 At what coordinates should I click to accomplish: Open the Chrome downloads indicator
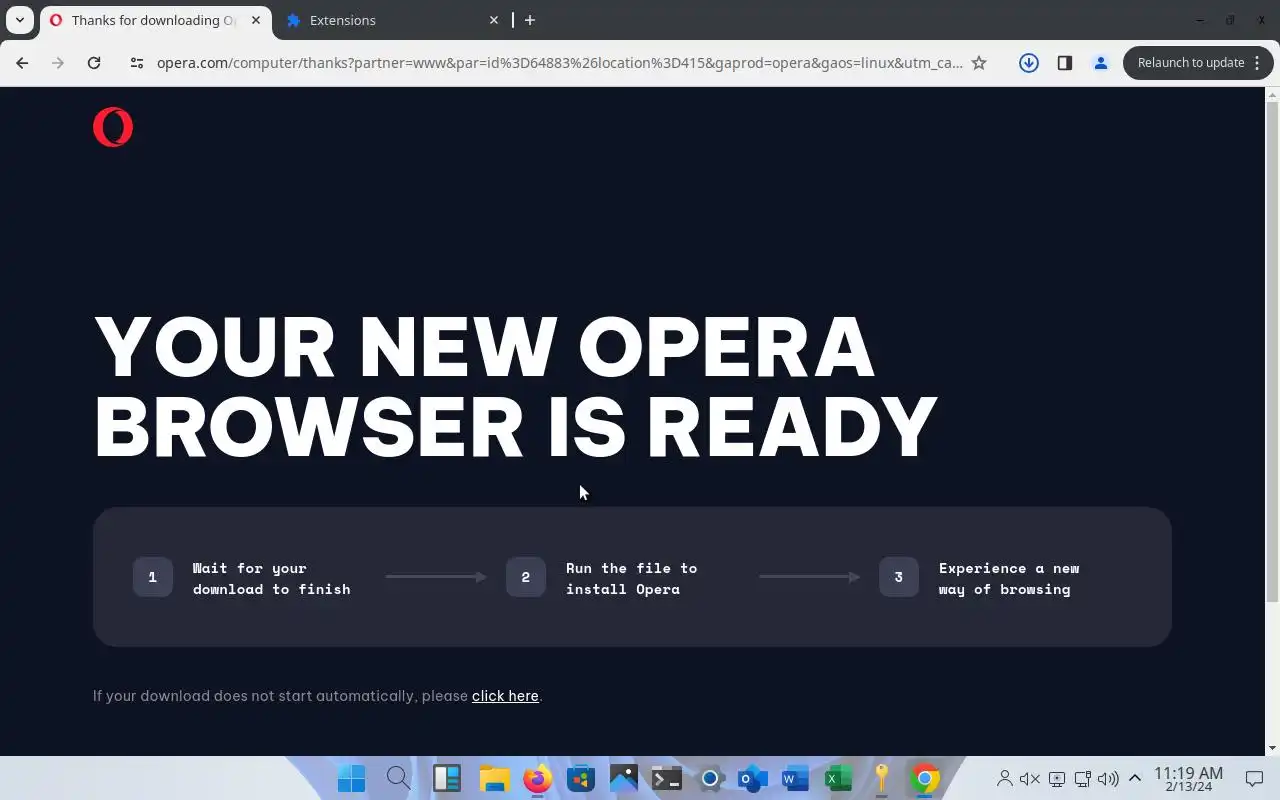coord(1029,63)
